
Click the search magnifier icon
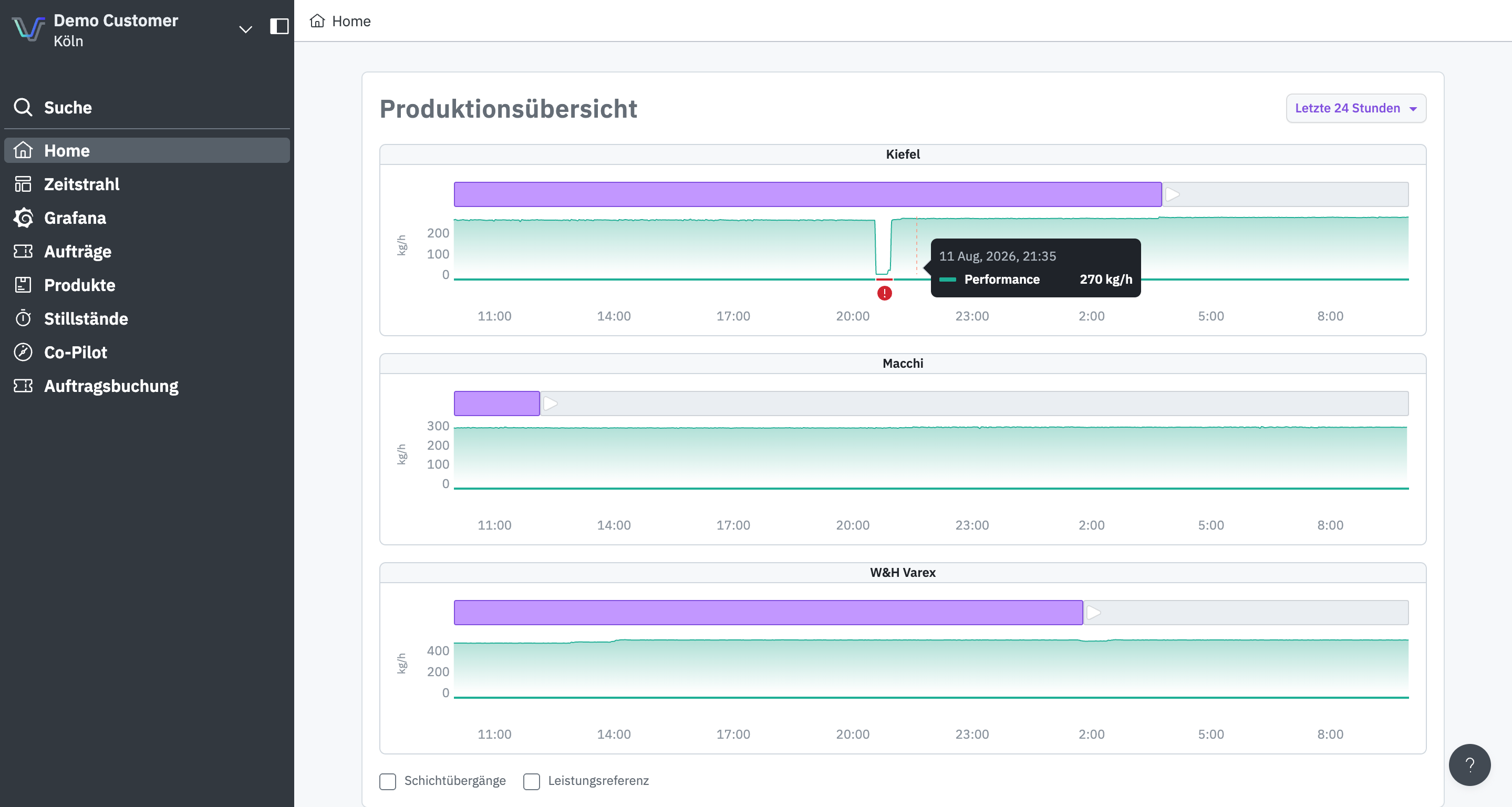[23, 107]
